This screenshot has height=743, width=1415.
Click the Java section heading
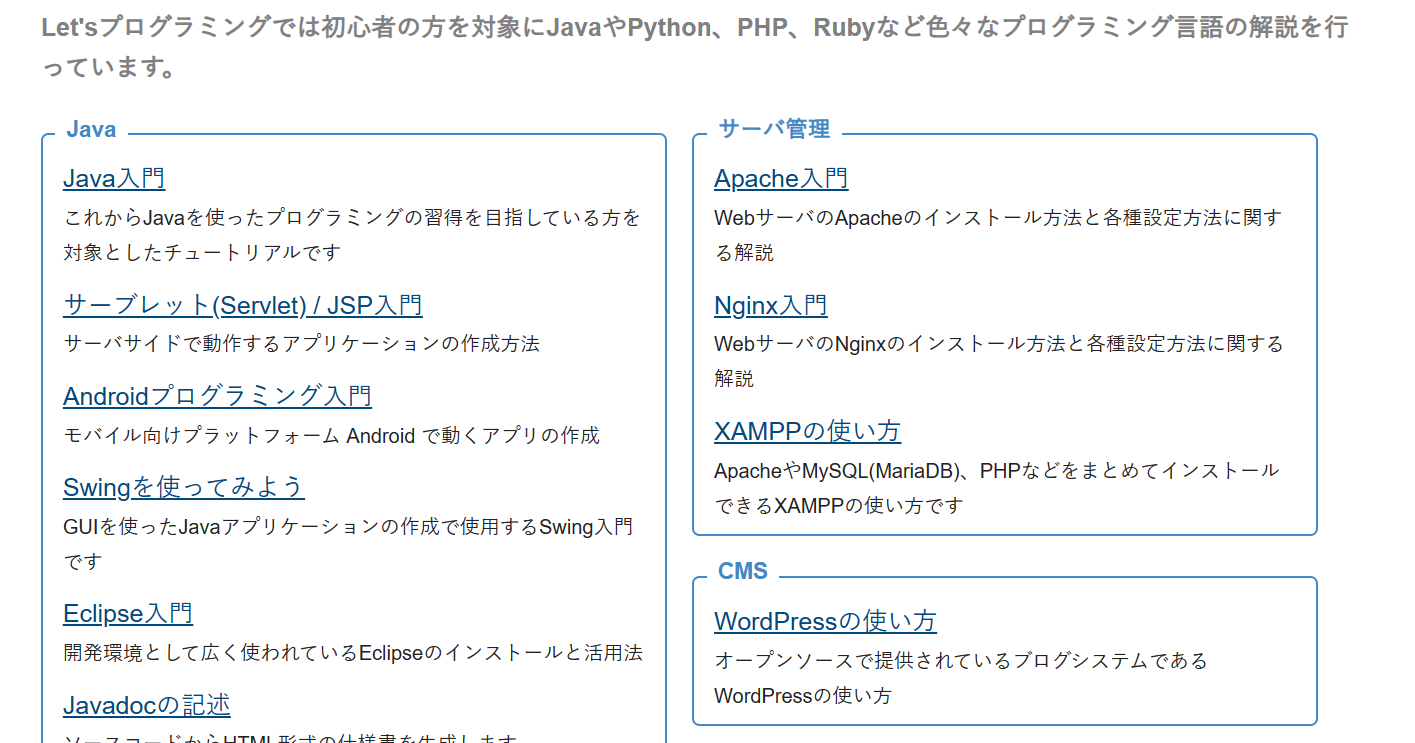91,129
